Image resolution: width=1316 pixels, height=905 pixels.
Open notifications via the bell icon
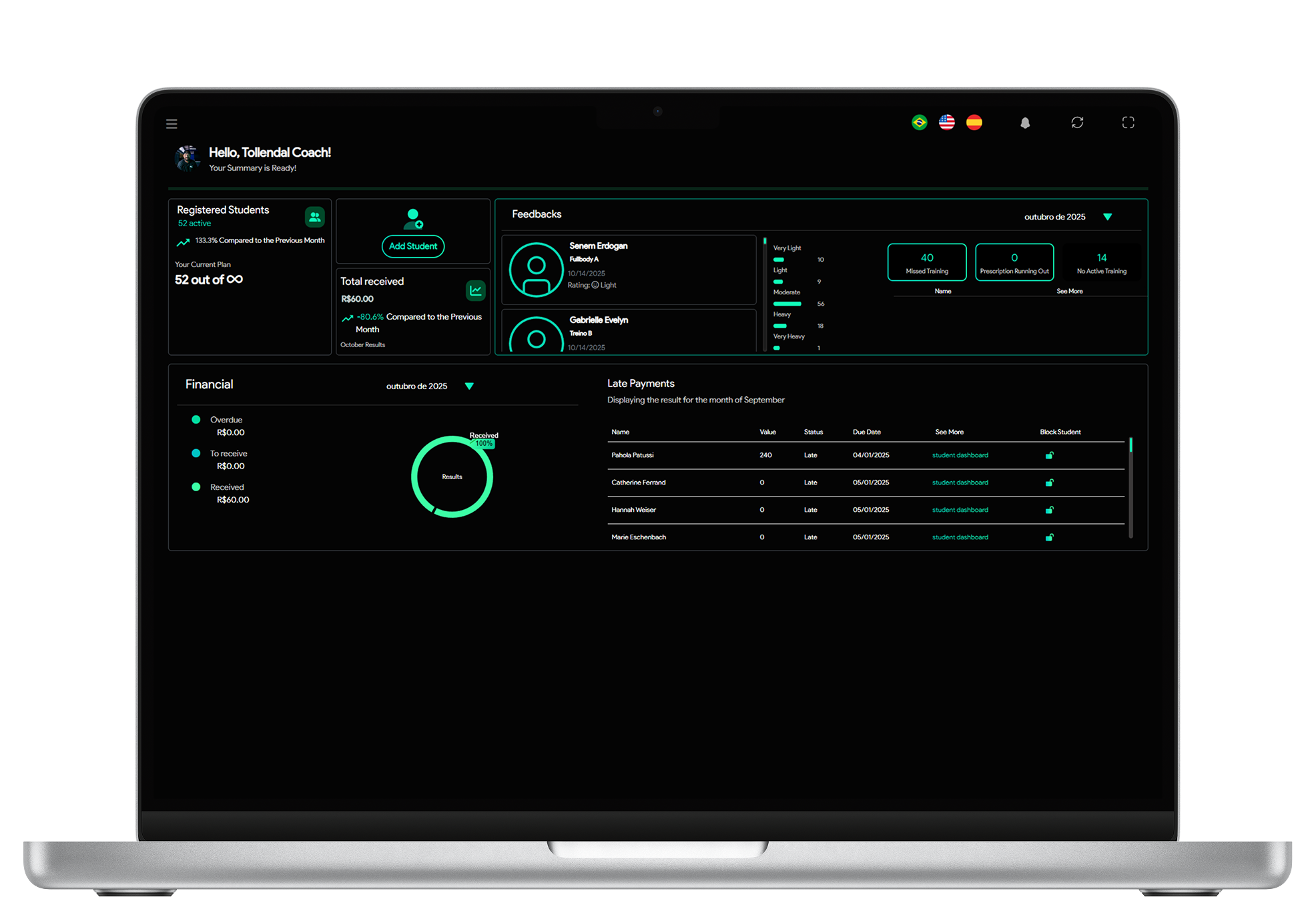pos(1025,123)
